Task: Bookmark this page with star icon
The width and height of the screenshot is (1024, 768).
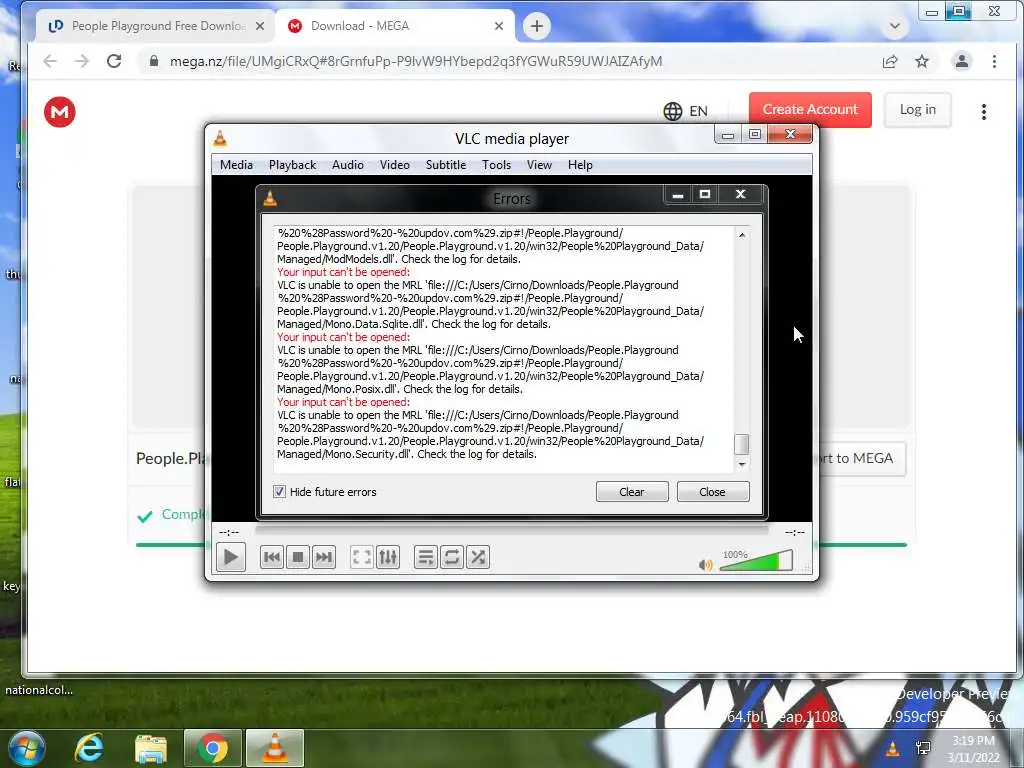Action: pyautogui.click(x=922, y=61)
